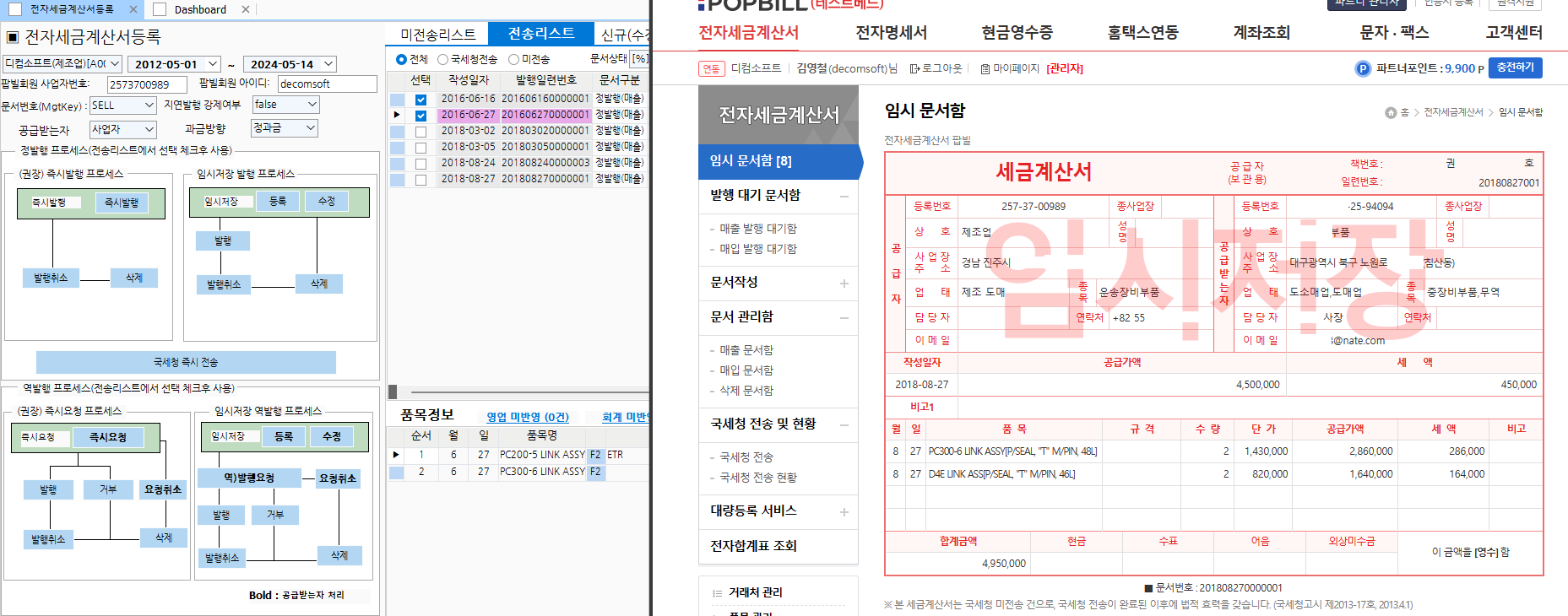Close the 전자세금계산서등록 tab
Viewport: 1568px width, 616px height.
click(133, 9)
